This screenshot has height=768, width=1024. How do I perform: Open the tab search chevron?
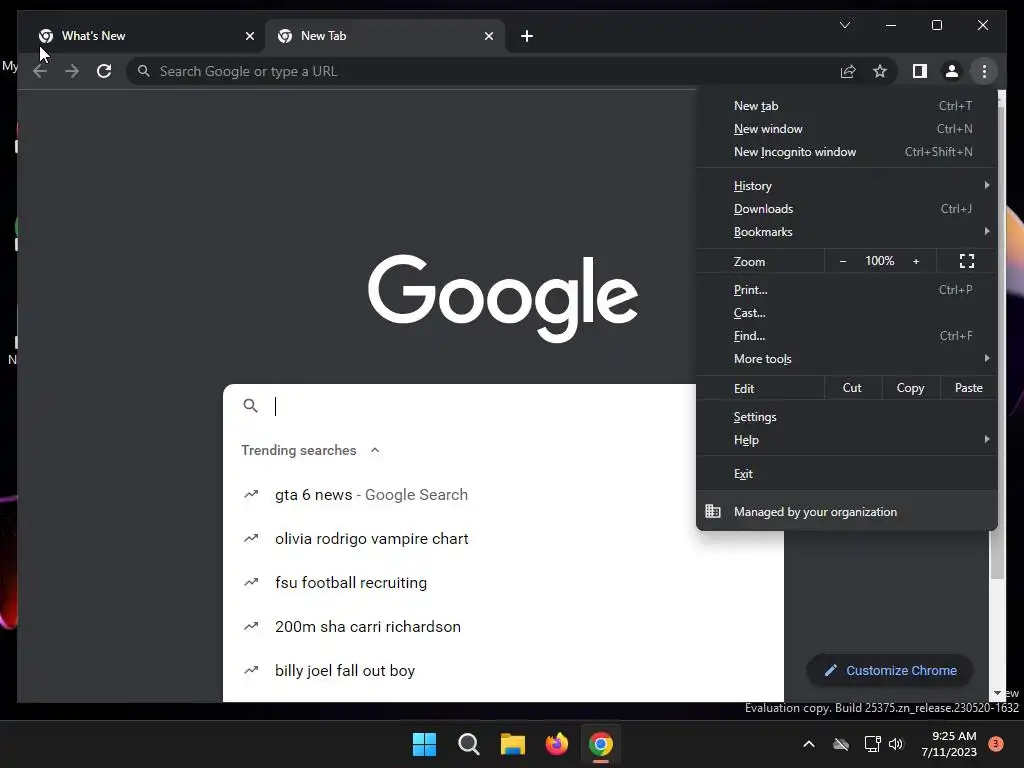coord(844,25)
